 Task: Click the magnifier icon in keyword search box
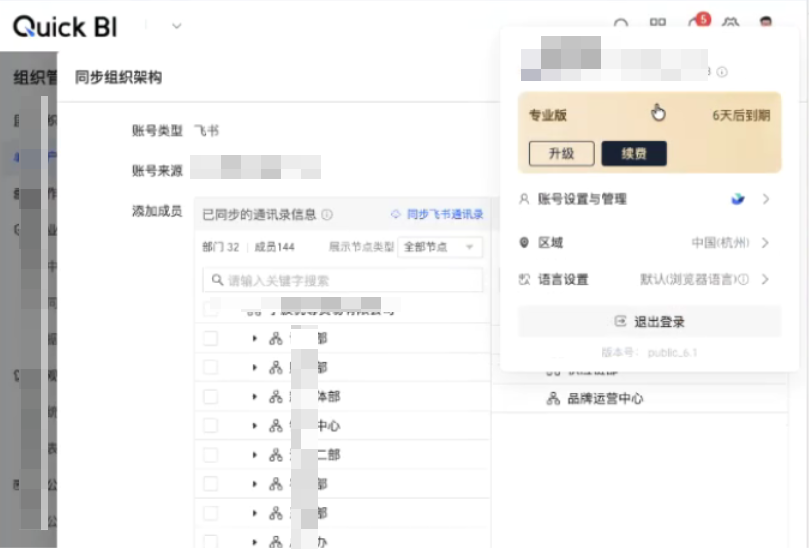(217, 280)
